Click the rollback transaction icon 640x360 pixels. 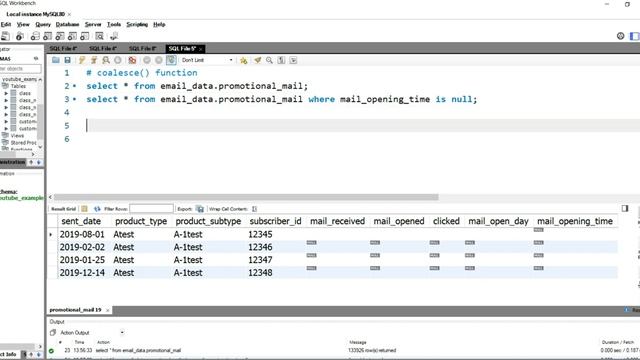pos(159,60)
